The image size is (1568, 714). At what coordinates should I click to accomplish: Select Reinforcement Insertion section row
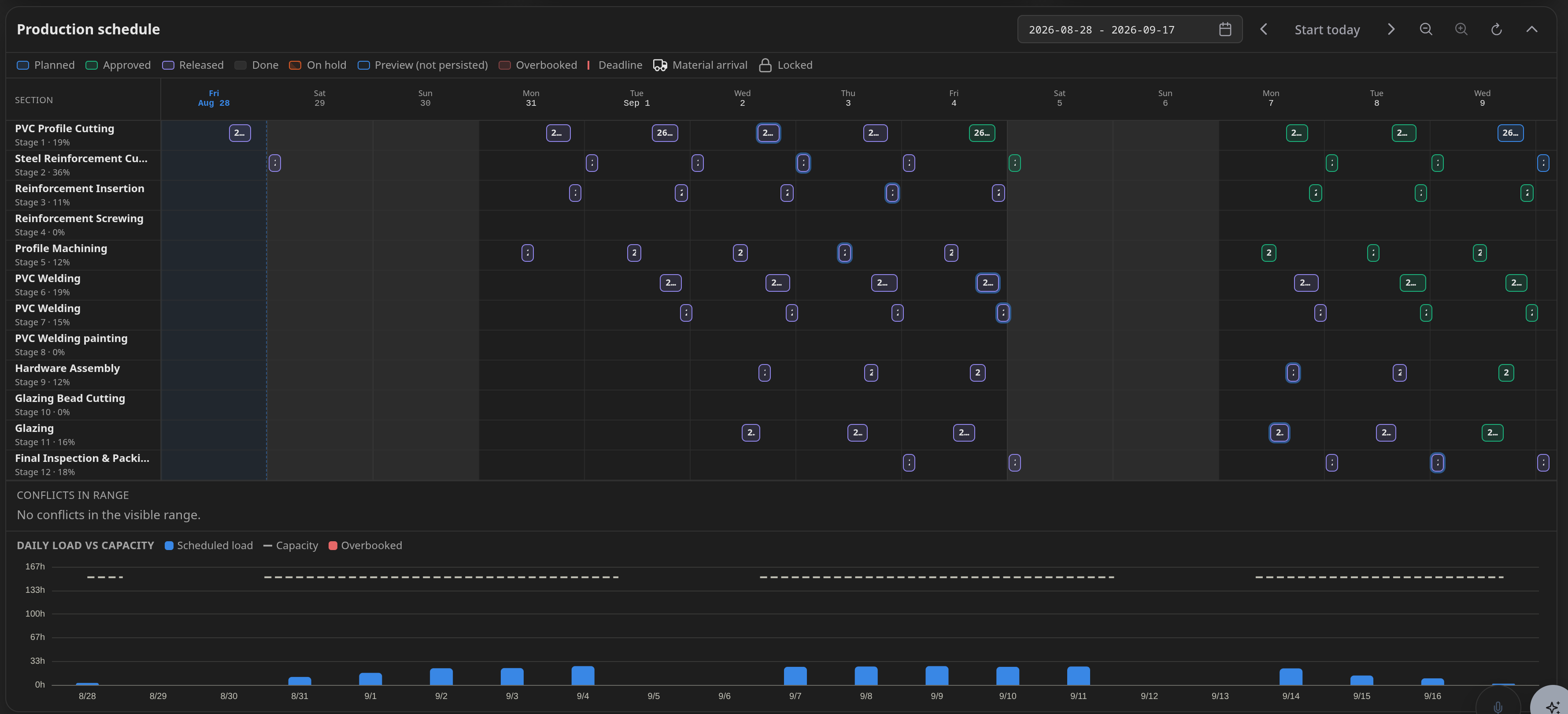83,195
